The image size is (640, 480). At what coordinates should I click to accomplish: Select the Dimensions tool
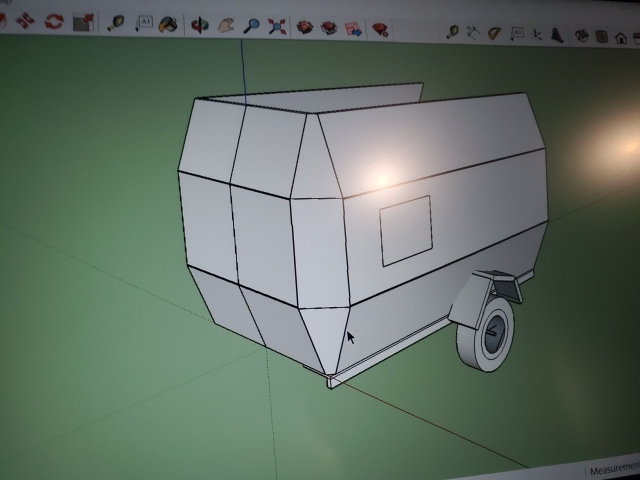tap(473, 33)
